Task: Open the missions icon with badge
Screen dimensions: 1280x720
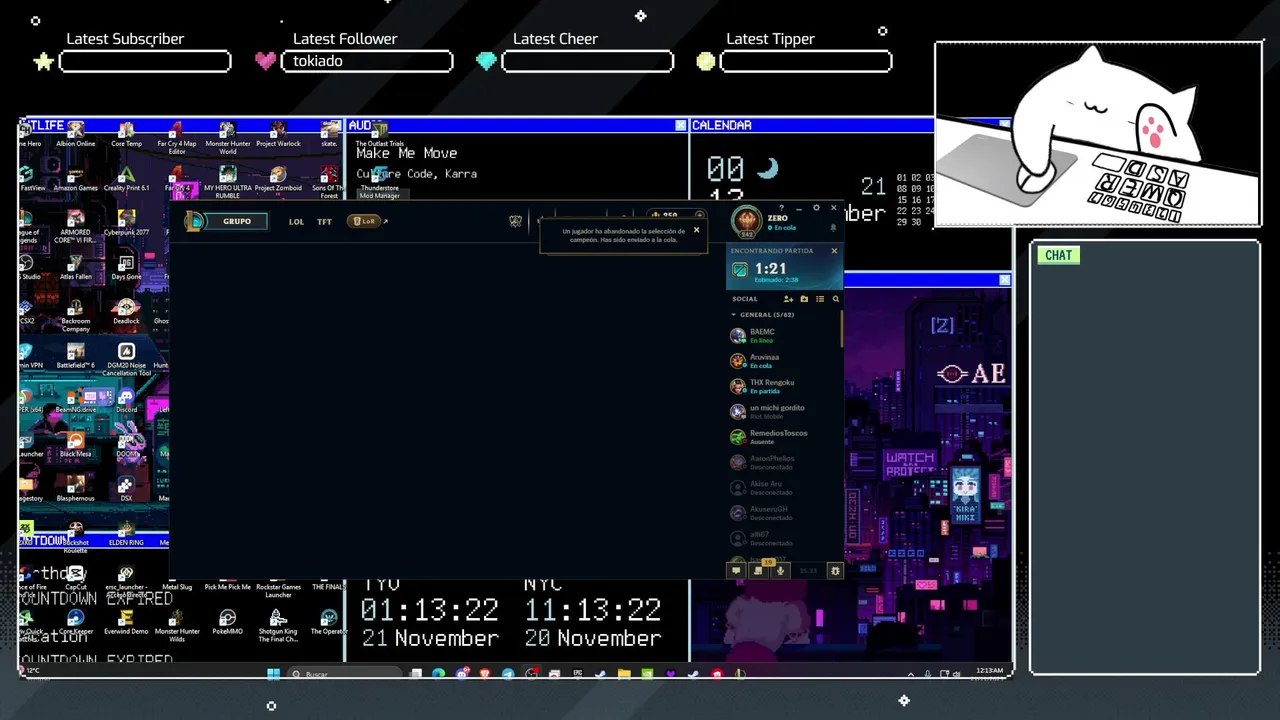Action: pos(758,569)
